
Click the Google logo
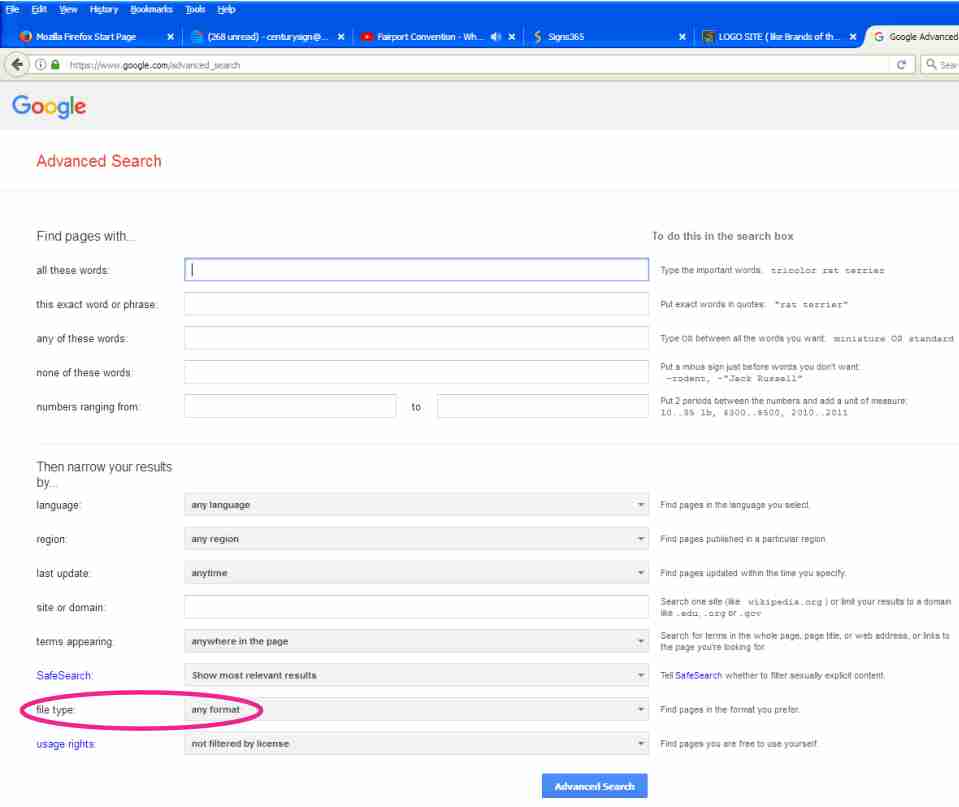click(49, 106)
